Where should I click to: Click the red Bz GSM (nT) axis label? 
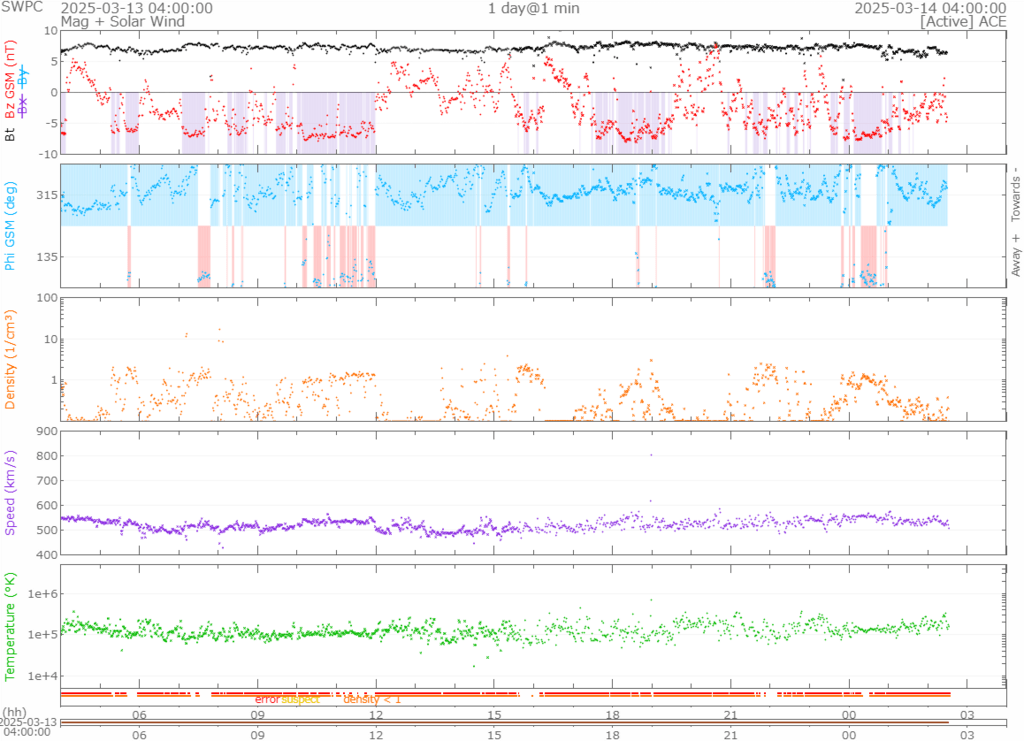coord(10,80)
